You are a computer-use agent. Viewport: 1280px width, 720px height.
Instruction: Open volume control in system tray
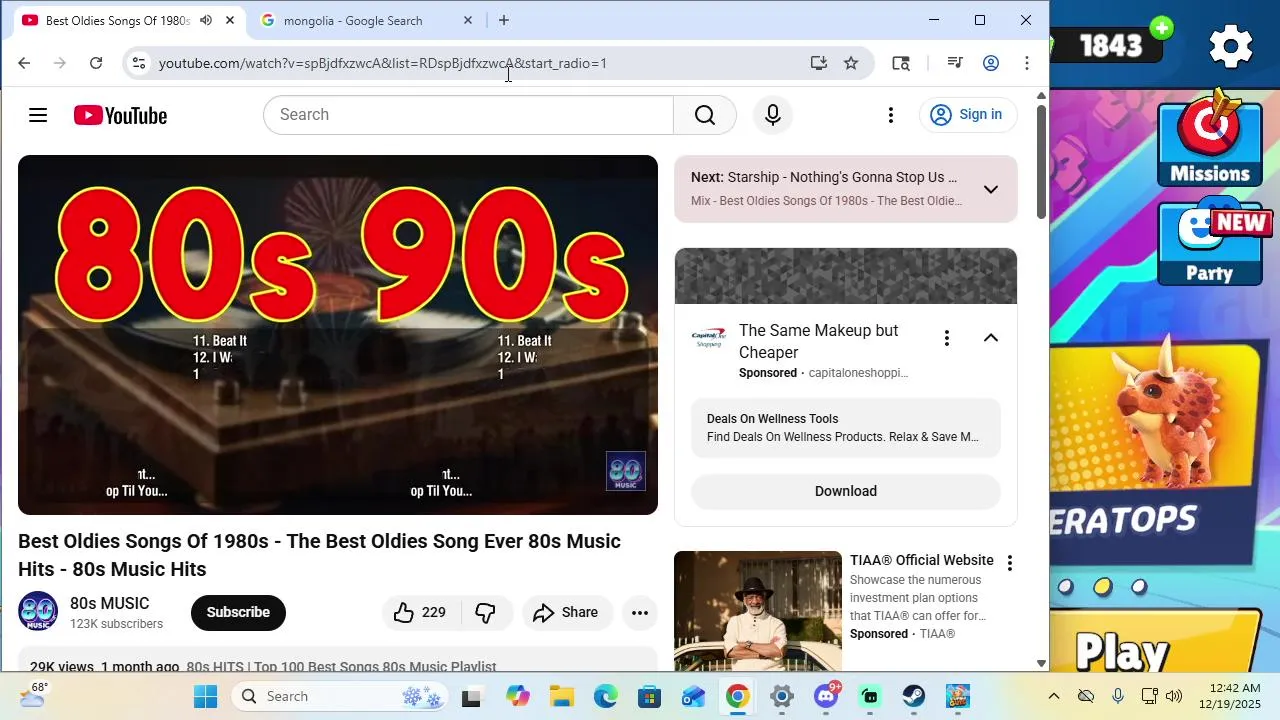click(1174, 696)
